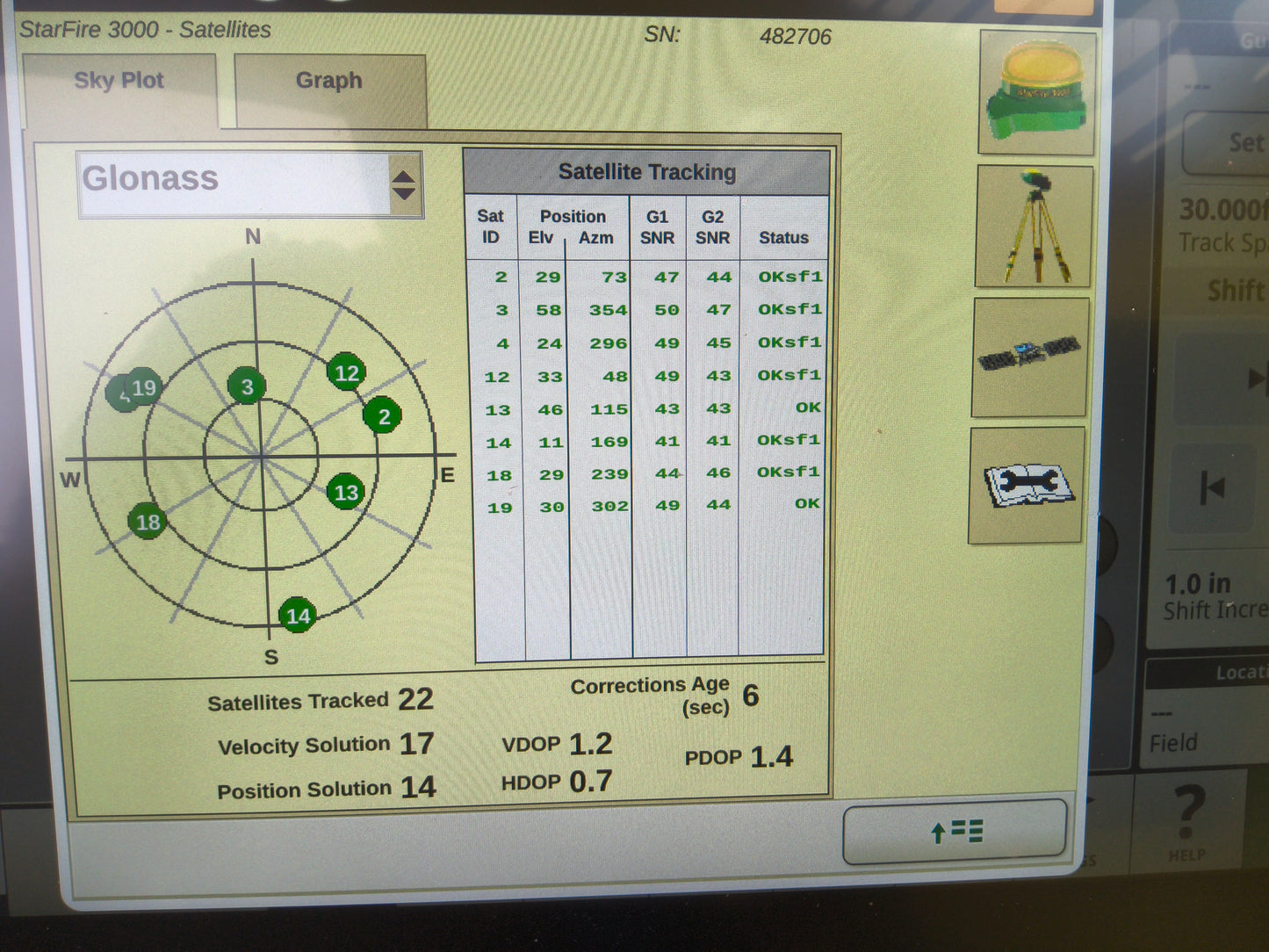This screenshot has width=1269, height=952.
Task: Click the menu list button with up arrow
Action: tap(955, 831)
